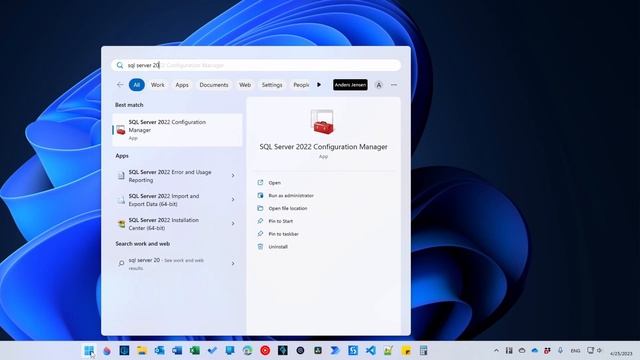The height and width of the screenshot is (360, 640).
Task: Choose Pin to Start
Action: click(275, 221)
